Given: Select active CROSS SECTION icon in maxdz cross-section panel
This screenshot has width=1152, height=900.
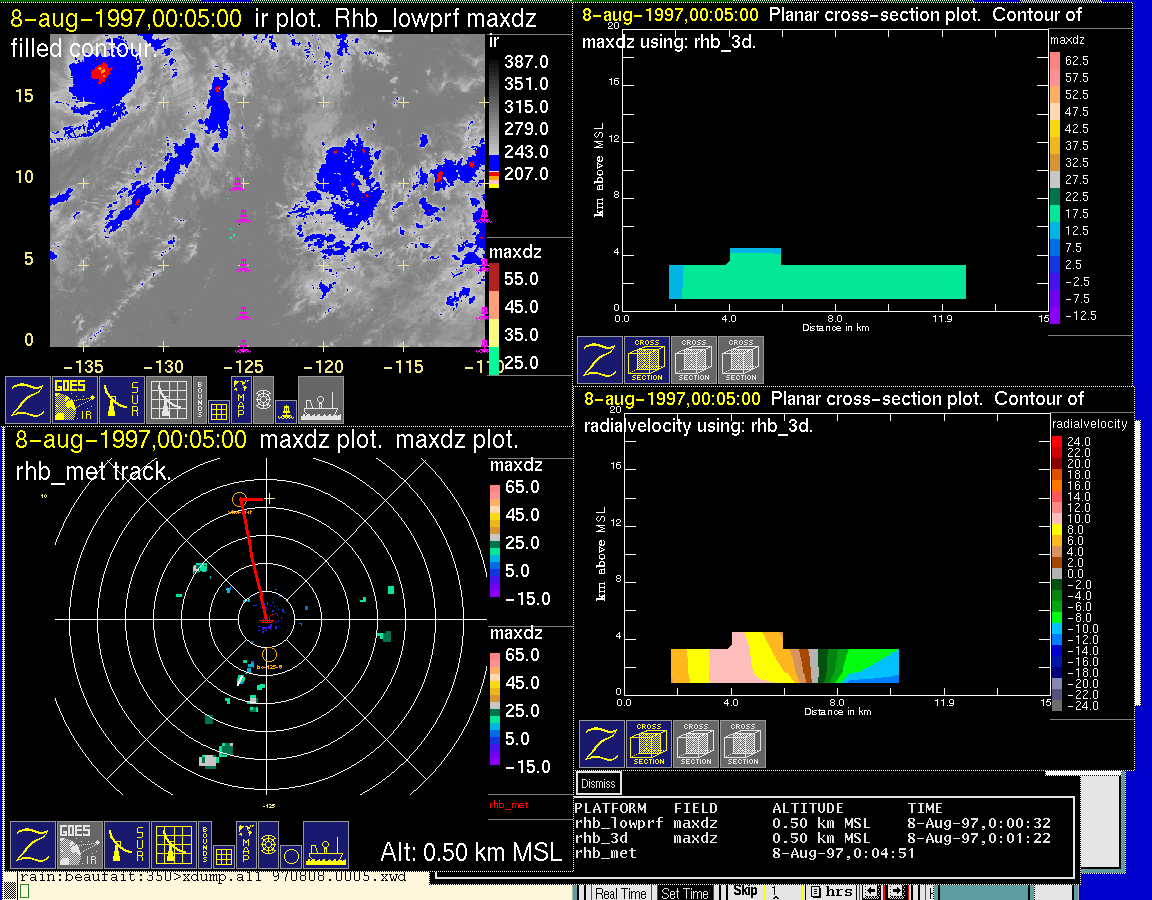Looking at the screenshot, I should pos(647,360).
